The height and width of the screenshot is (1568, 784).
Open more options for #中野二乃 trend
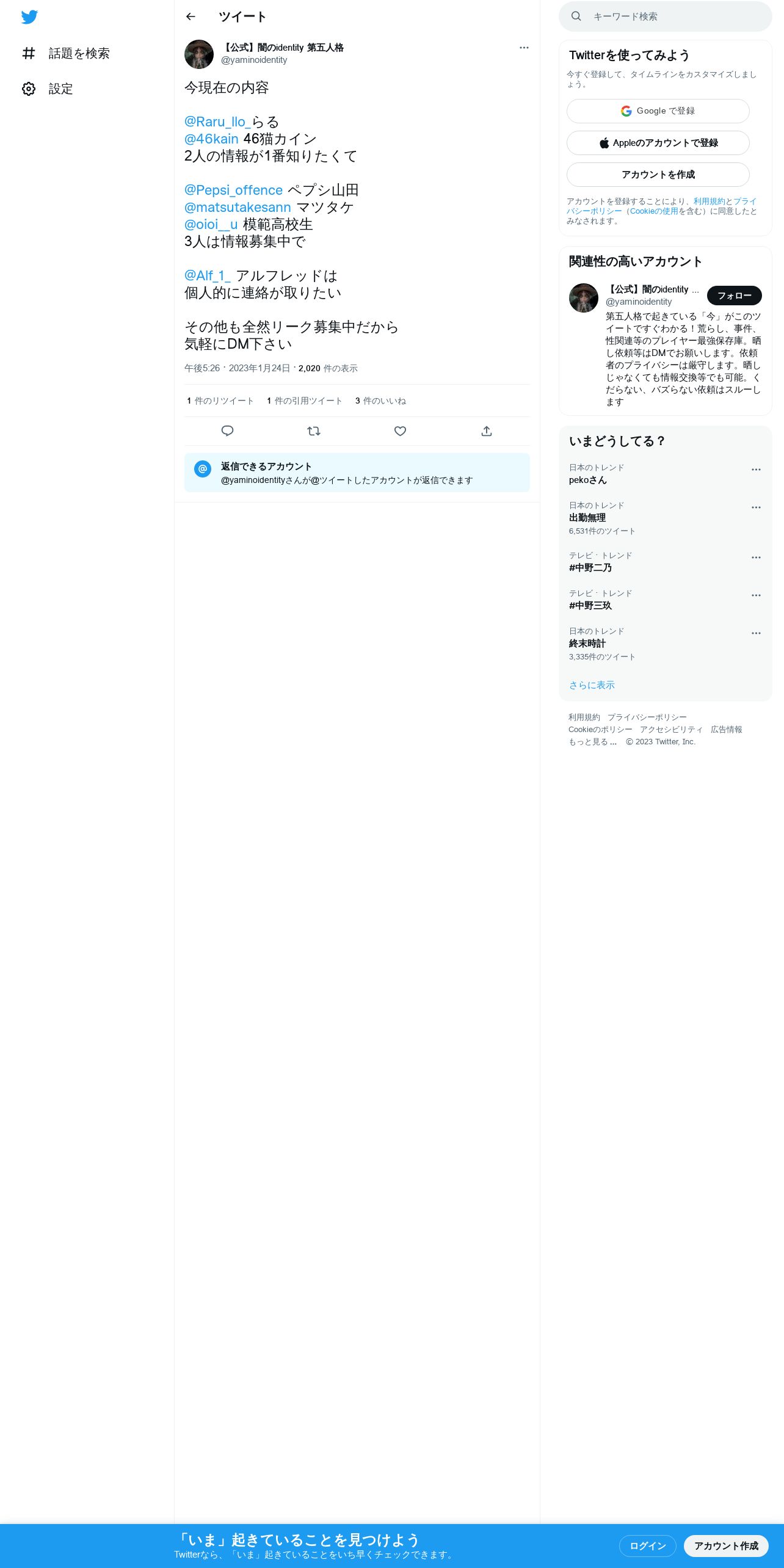coord(756,557)
